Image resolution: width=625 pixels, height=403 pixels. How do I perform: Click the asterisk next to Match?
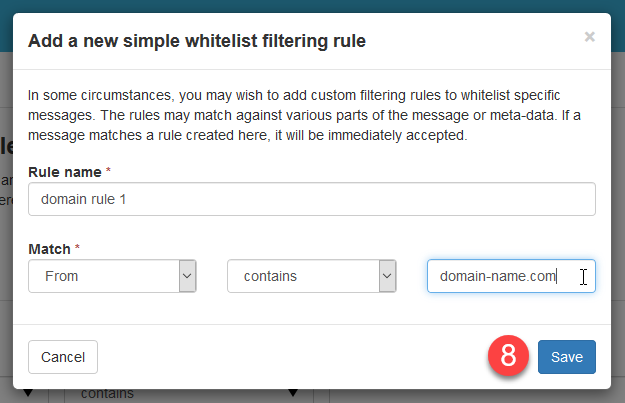[x=78, y=247]
